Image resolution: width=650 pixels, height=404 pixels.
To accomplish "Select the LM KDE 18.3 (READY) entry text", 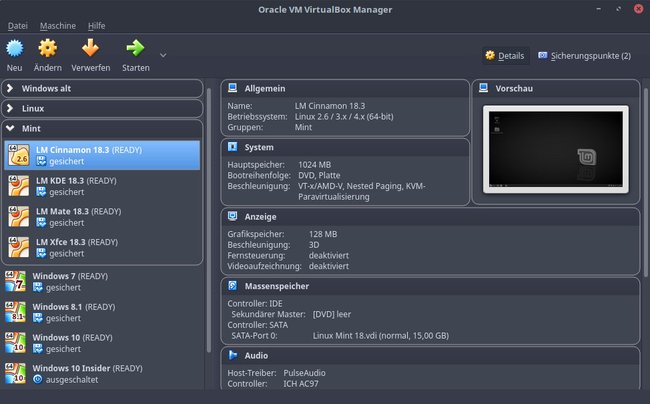I will pos(76,181).
